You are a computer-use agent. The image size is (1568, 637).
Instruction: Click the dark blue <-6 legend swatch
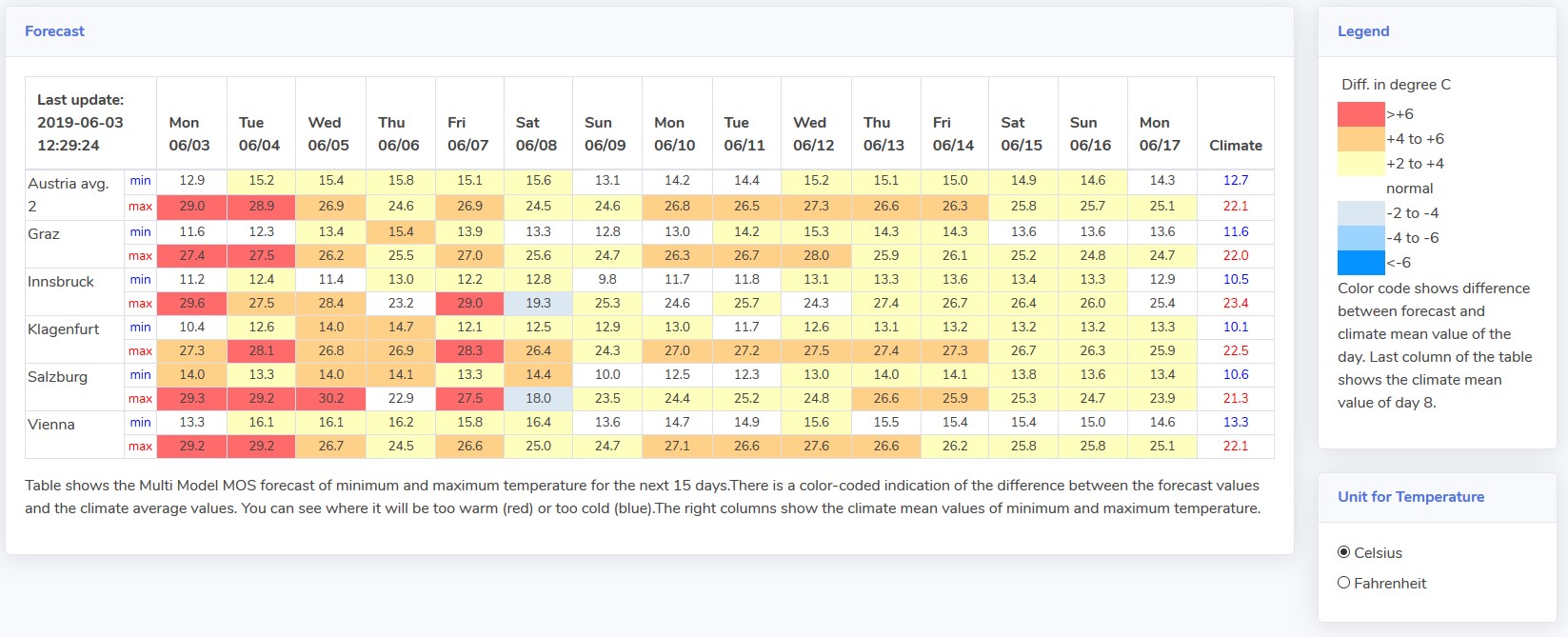pyautogui.click(x=1361, y=263)
